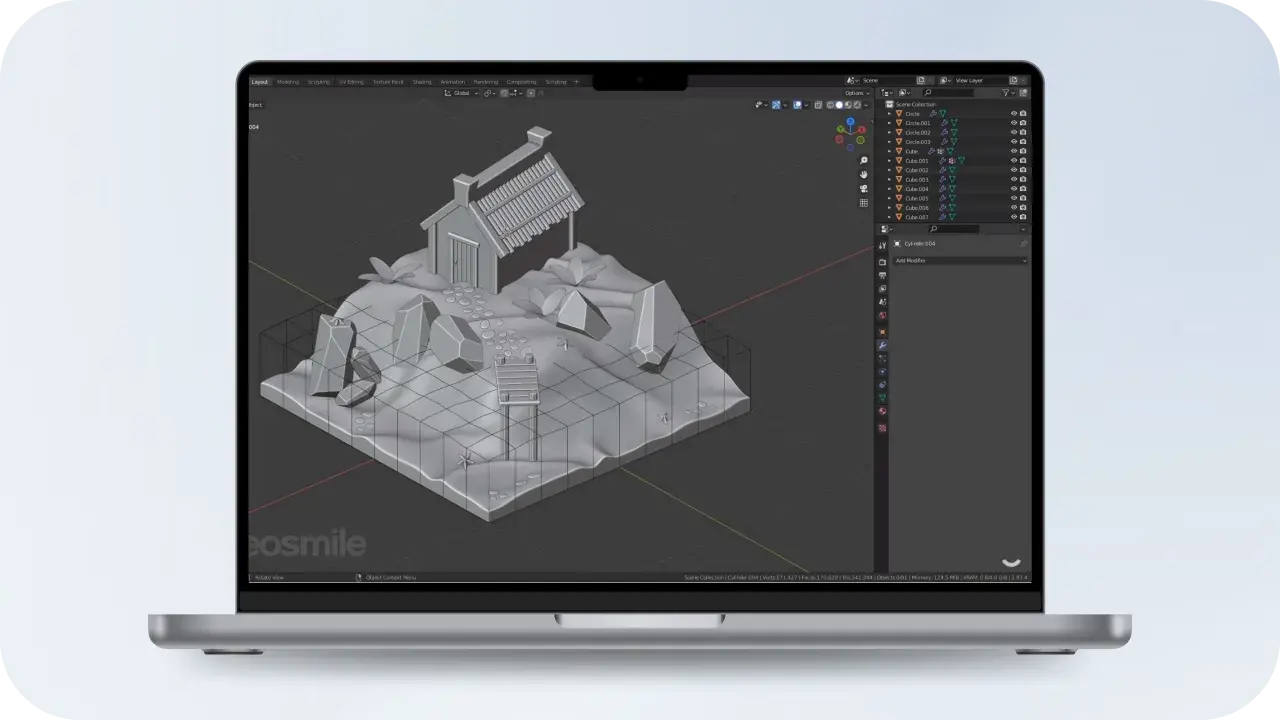1280x720 pixels.
Task: Select the pan hand icon in viewport
Action: (x=864, y=175)
